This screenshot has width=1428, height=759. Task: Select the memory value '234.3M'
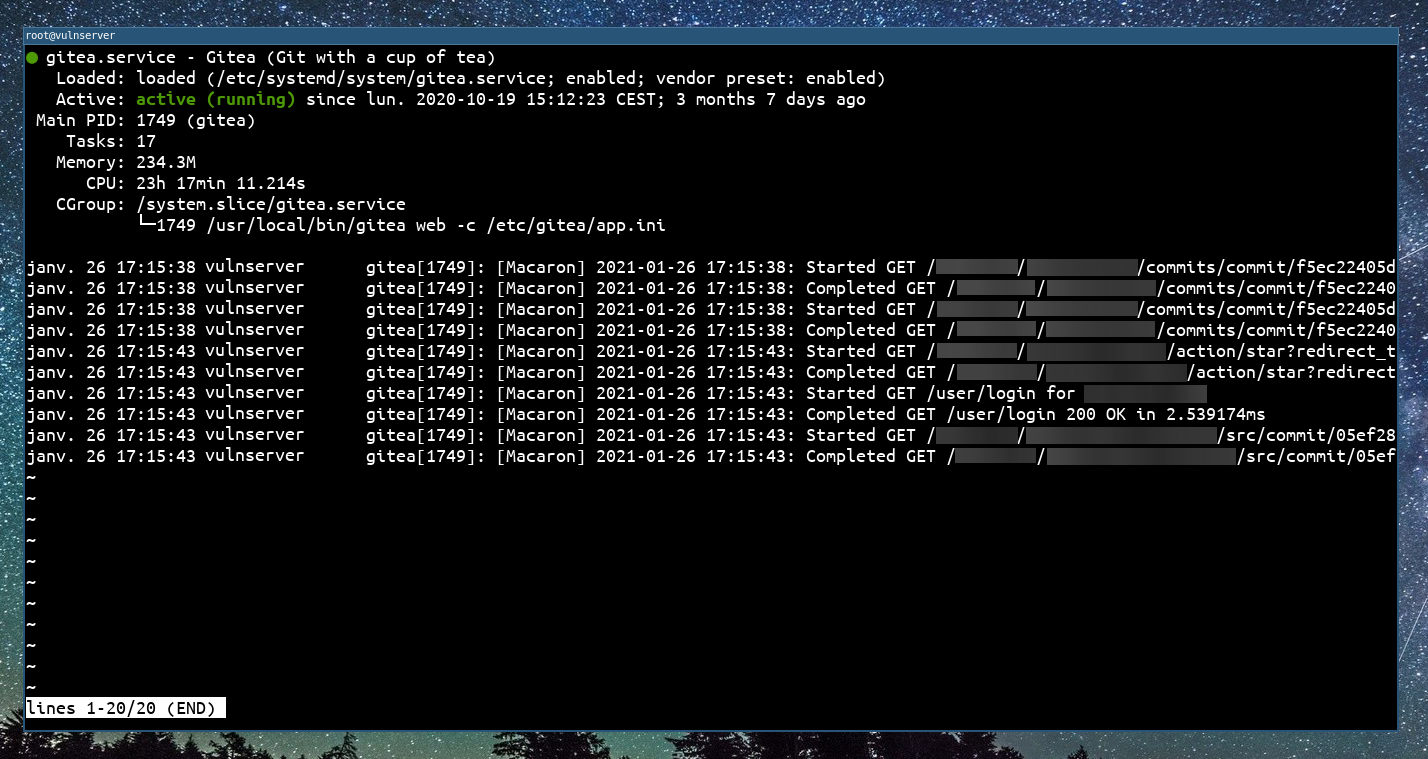click(x=166, y=162)
